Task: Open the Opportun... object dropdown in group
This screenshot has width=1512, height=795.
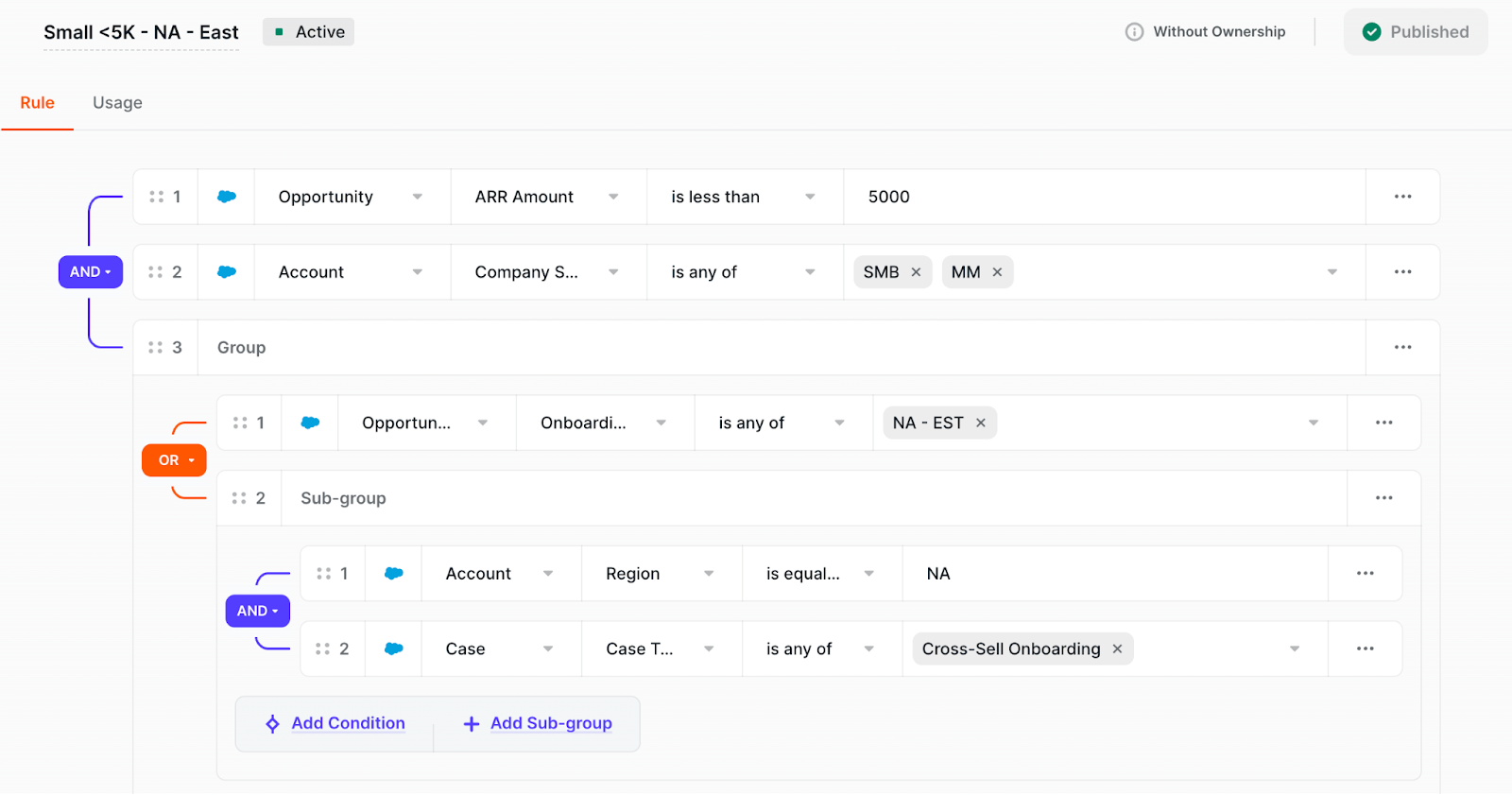Action: point(427,423)
